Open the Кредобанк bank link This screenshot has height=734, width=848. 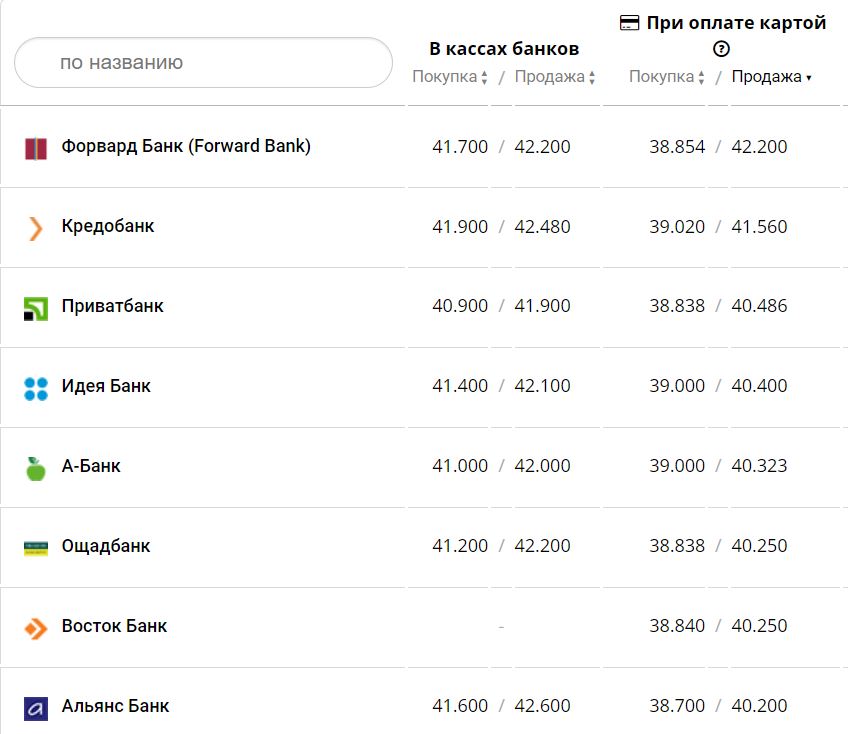108,226
